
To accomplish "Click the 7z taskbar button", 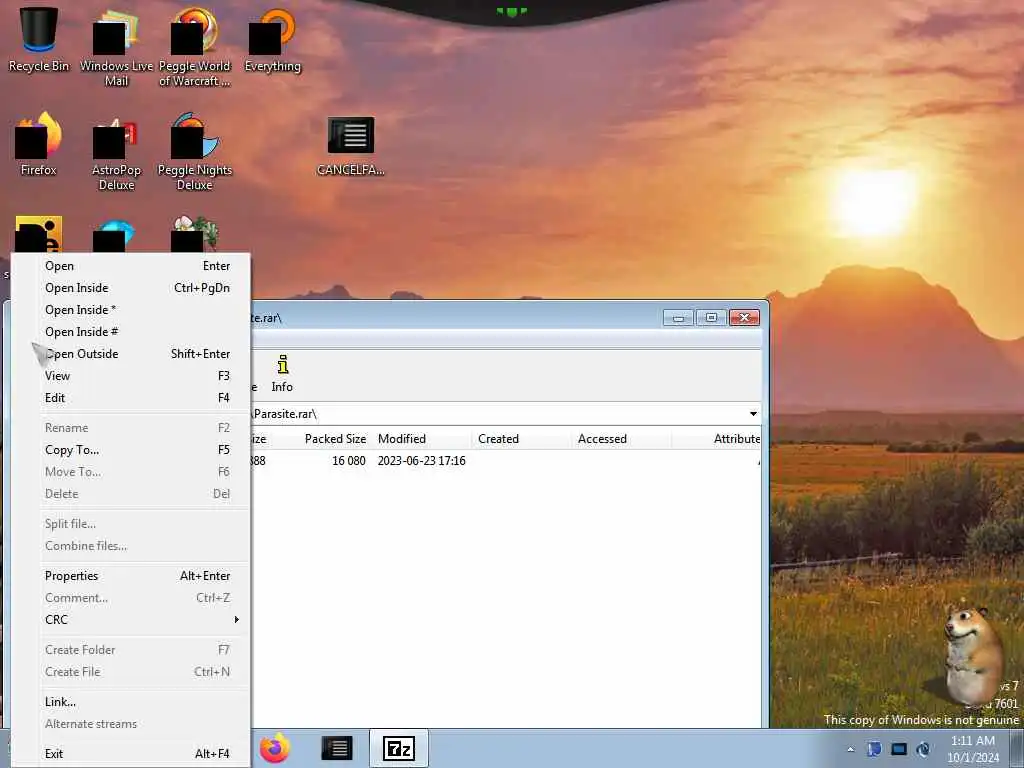I will (x=399, y=748).
